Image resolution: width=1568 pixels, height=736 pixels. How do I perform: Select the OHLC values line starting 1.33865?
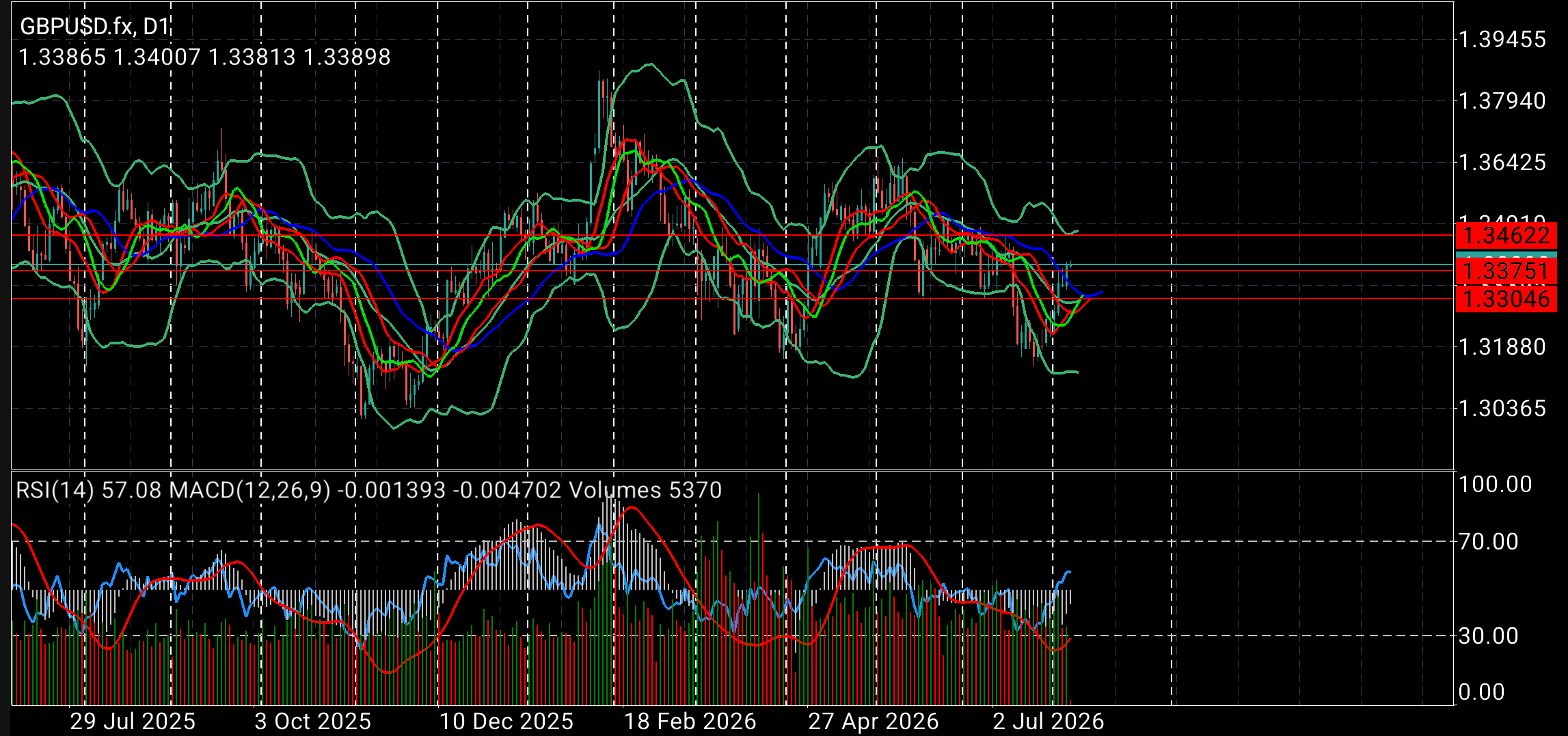click(205, 57)
